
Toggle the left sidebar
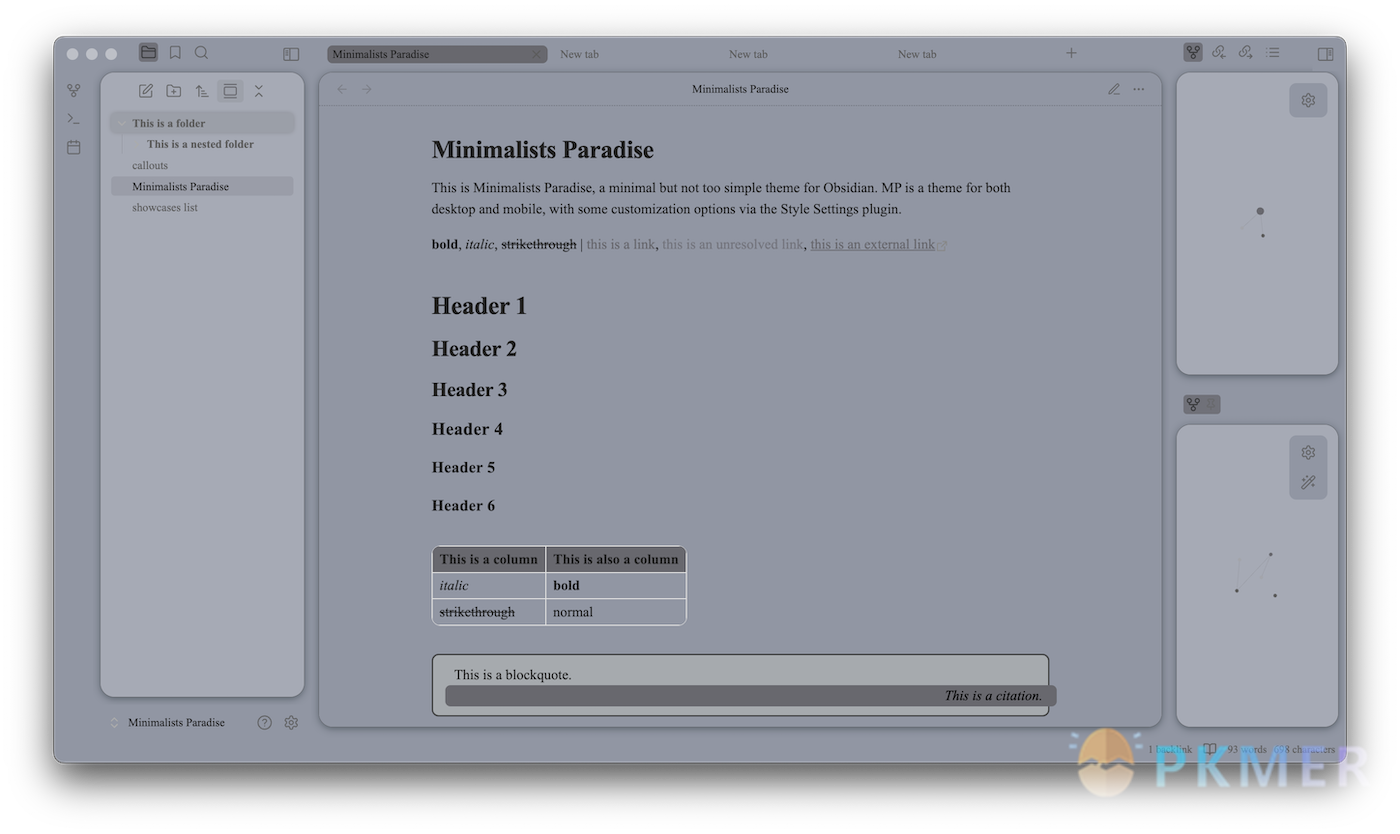coord(291,54)
